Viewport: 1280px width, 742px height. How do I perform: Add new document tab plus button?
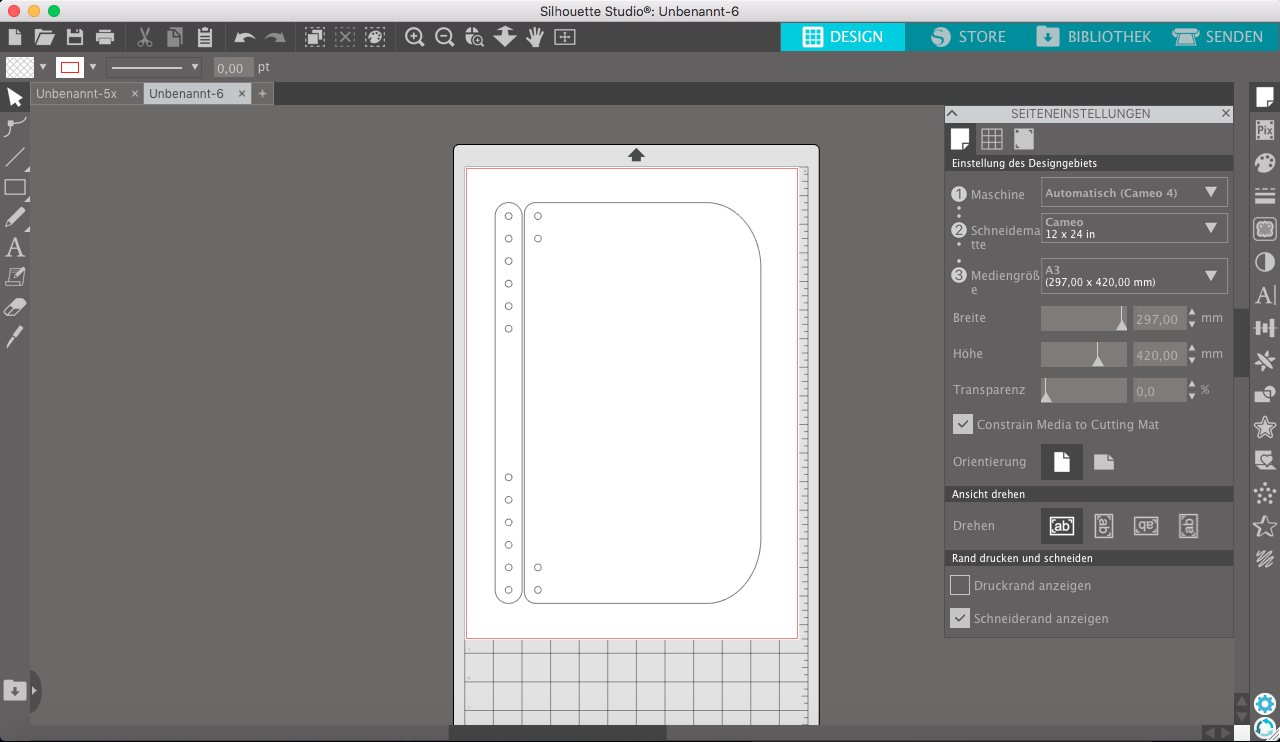262,93
